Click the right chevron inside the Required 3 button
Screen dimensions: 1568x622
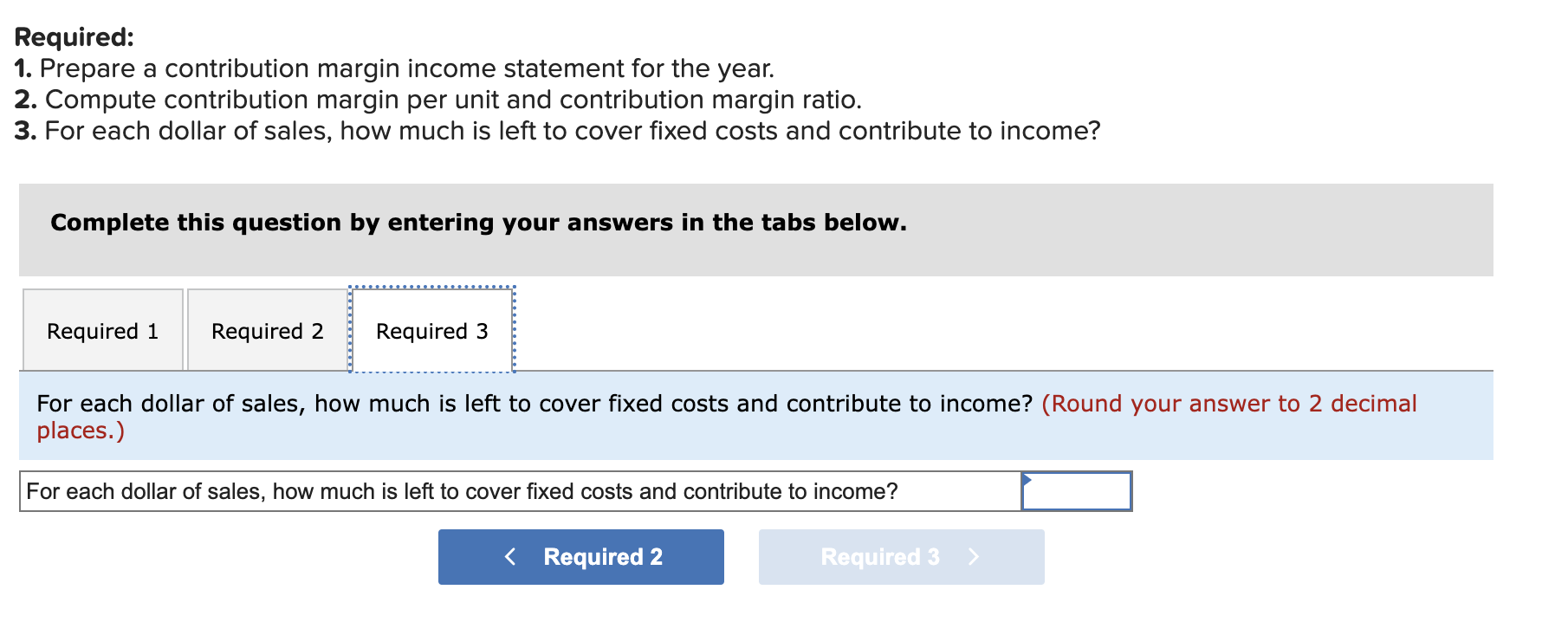click(x=975, y=557)
